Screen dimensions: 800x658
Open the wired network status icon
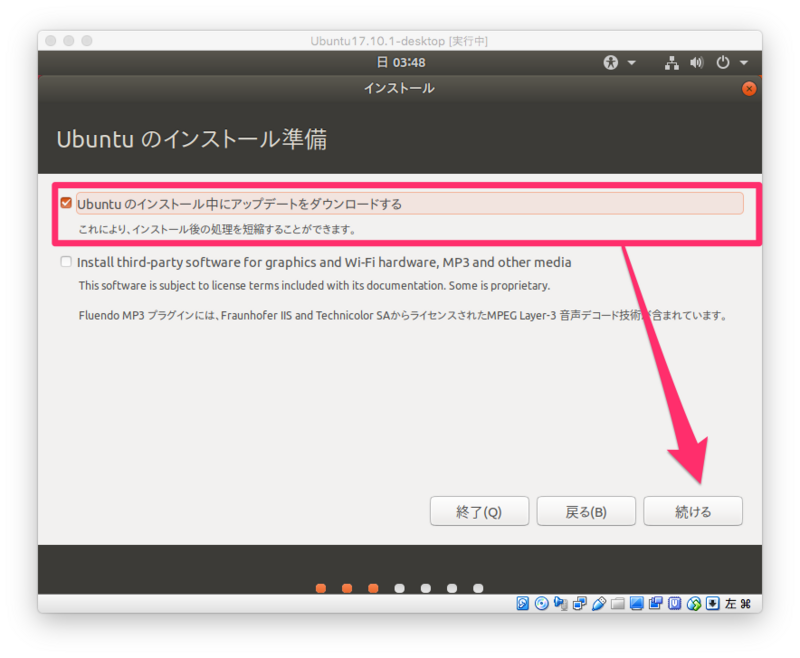click(x=671, y=63)
